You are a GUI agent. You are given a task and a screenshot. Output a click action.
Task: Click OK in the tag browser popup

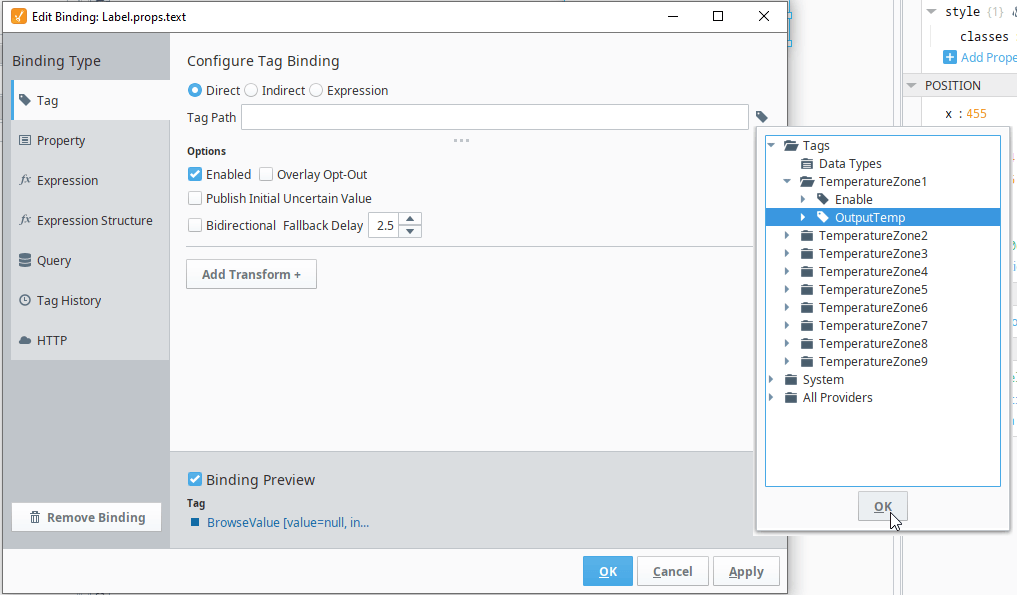tap(883, 506)
